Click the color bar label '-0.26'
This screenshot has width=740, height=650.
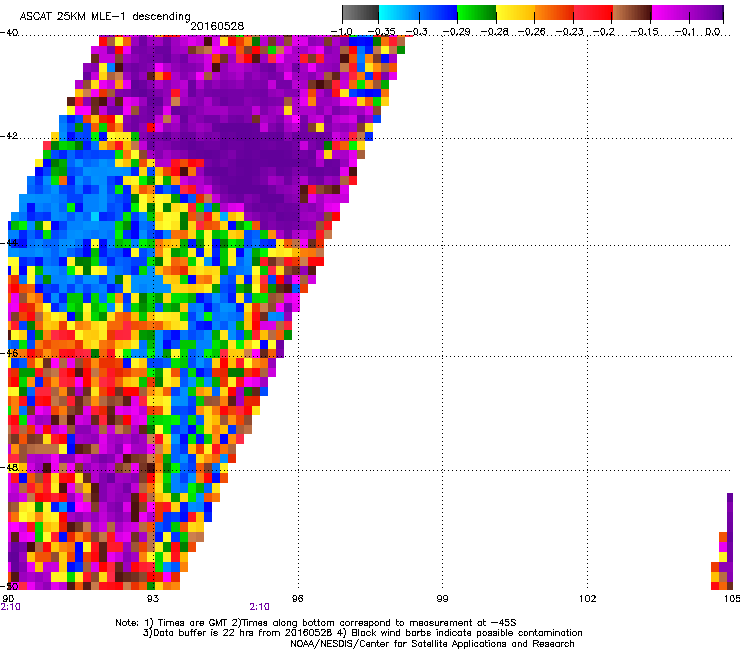(532, 32)
